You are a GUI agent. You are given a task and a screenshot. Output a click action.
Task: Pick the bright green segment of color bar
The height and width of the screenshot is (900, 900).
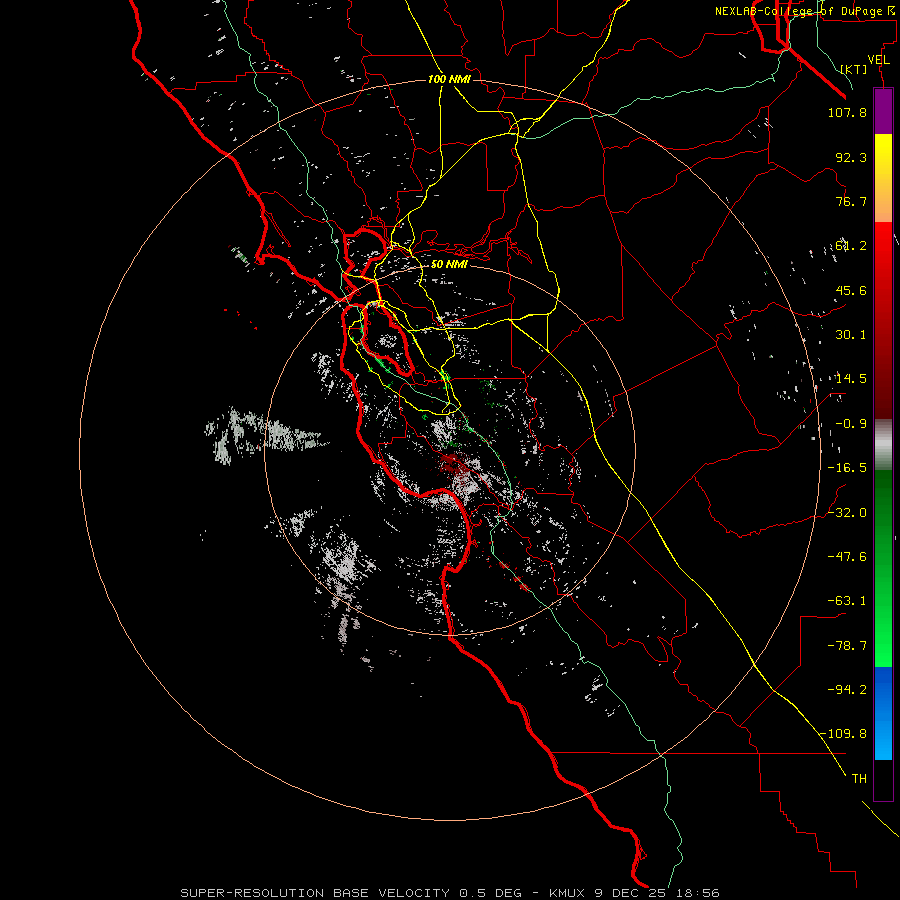[x=883, y=568]
